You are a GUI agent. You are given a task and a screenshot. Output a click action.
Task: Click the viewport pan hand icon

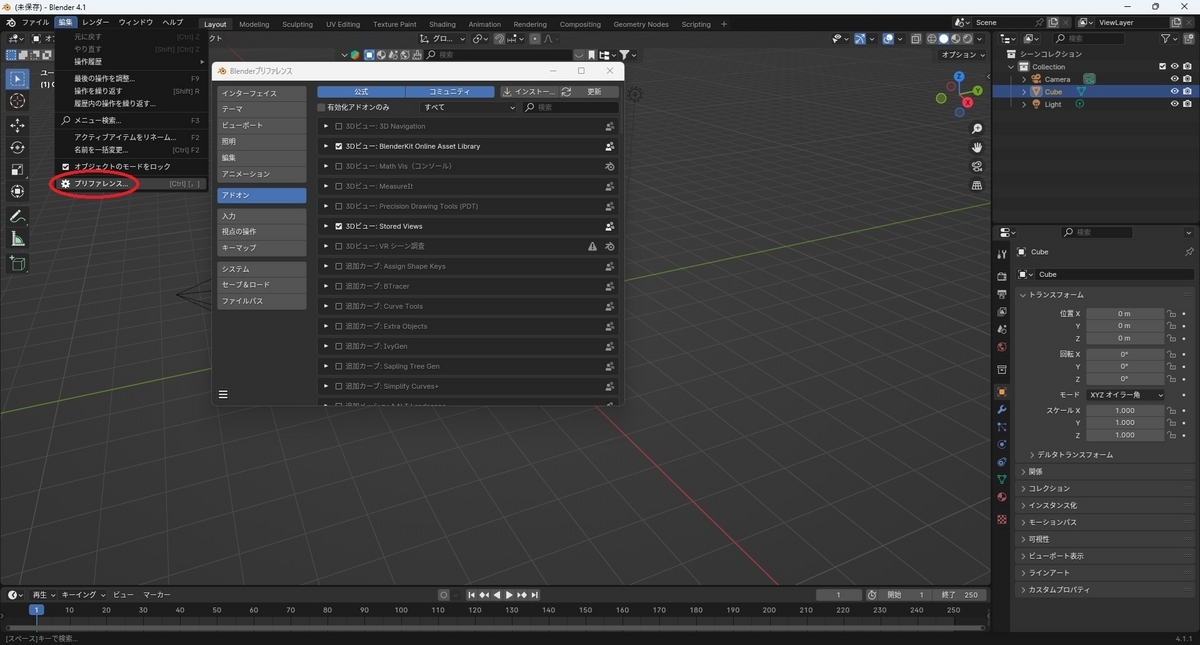tap(977, 147)
